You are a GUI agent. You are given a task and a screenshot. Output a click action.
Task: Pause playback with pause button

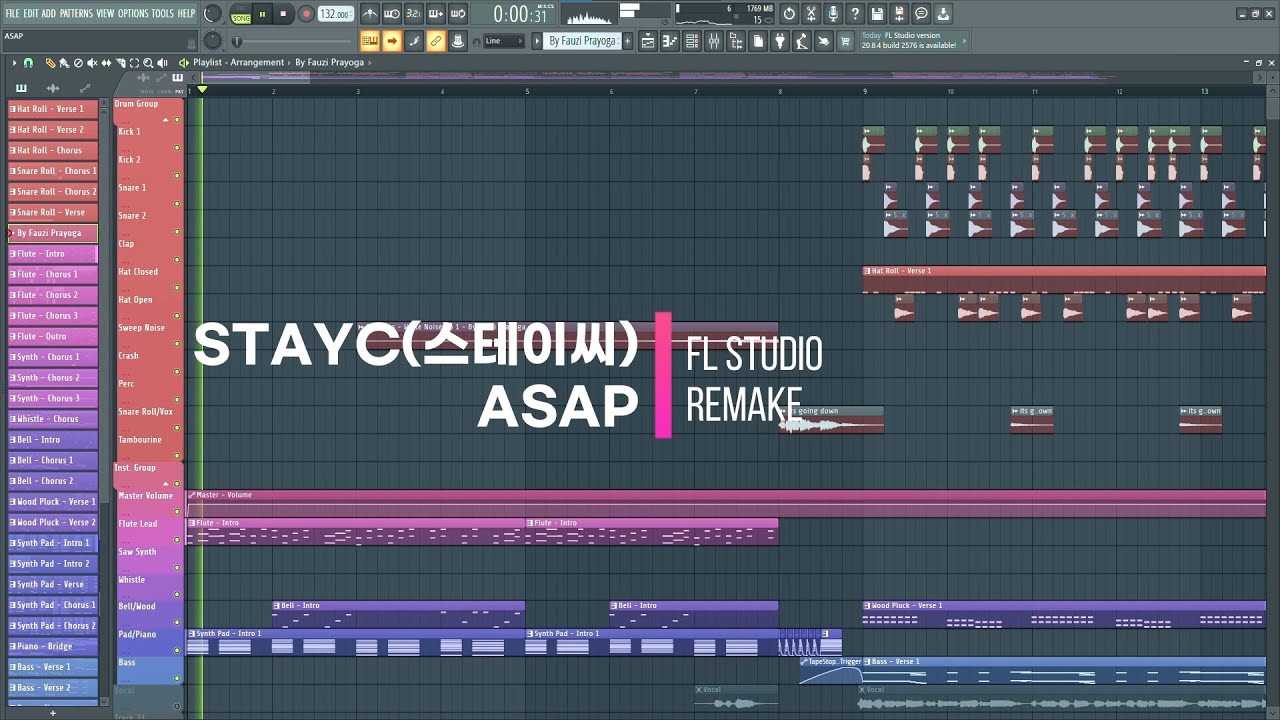(262, 14)
